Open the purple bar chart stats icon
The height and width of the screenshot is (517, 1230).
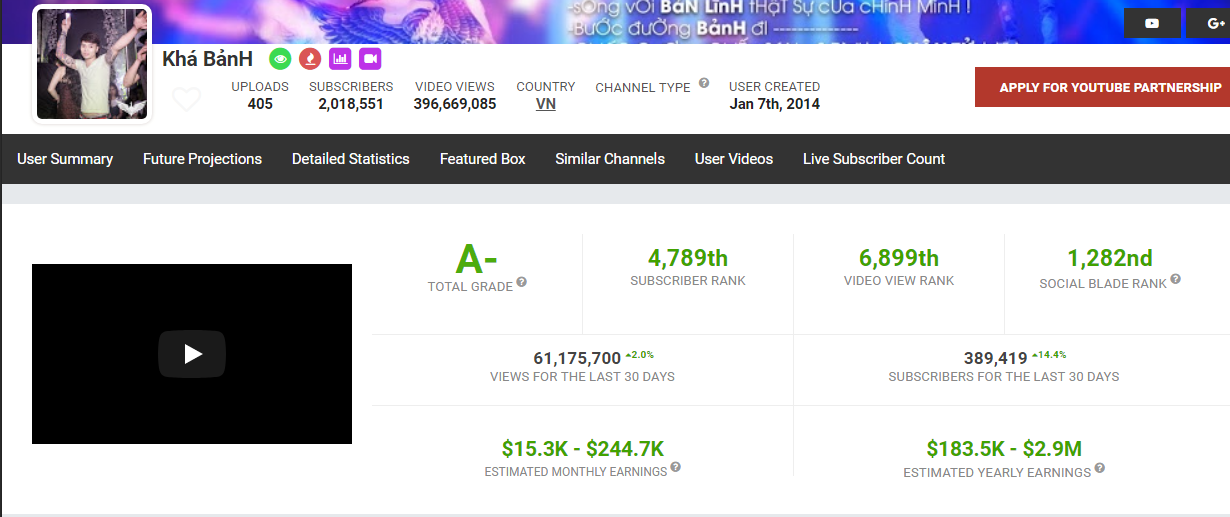[340, 59]
